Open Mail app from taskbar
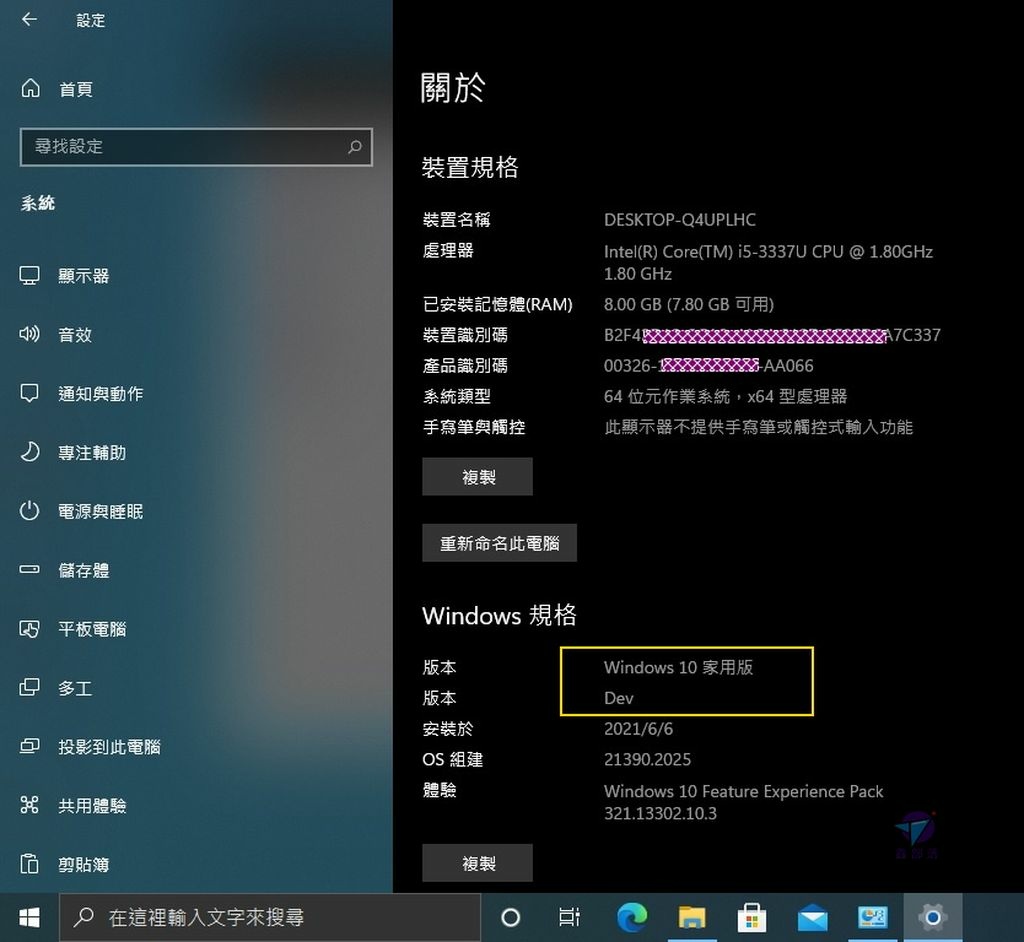 [812, 918]
